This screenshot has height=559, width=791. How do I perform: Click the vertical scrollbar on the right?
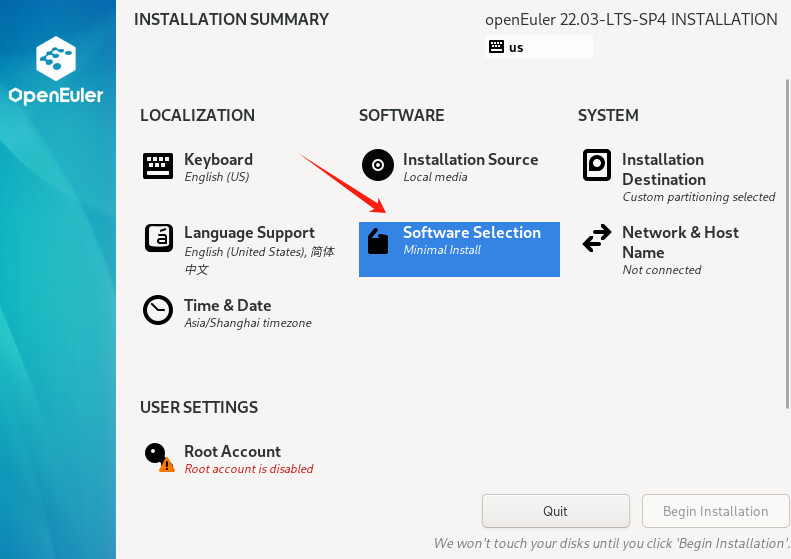pos(787,244)
